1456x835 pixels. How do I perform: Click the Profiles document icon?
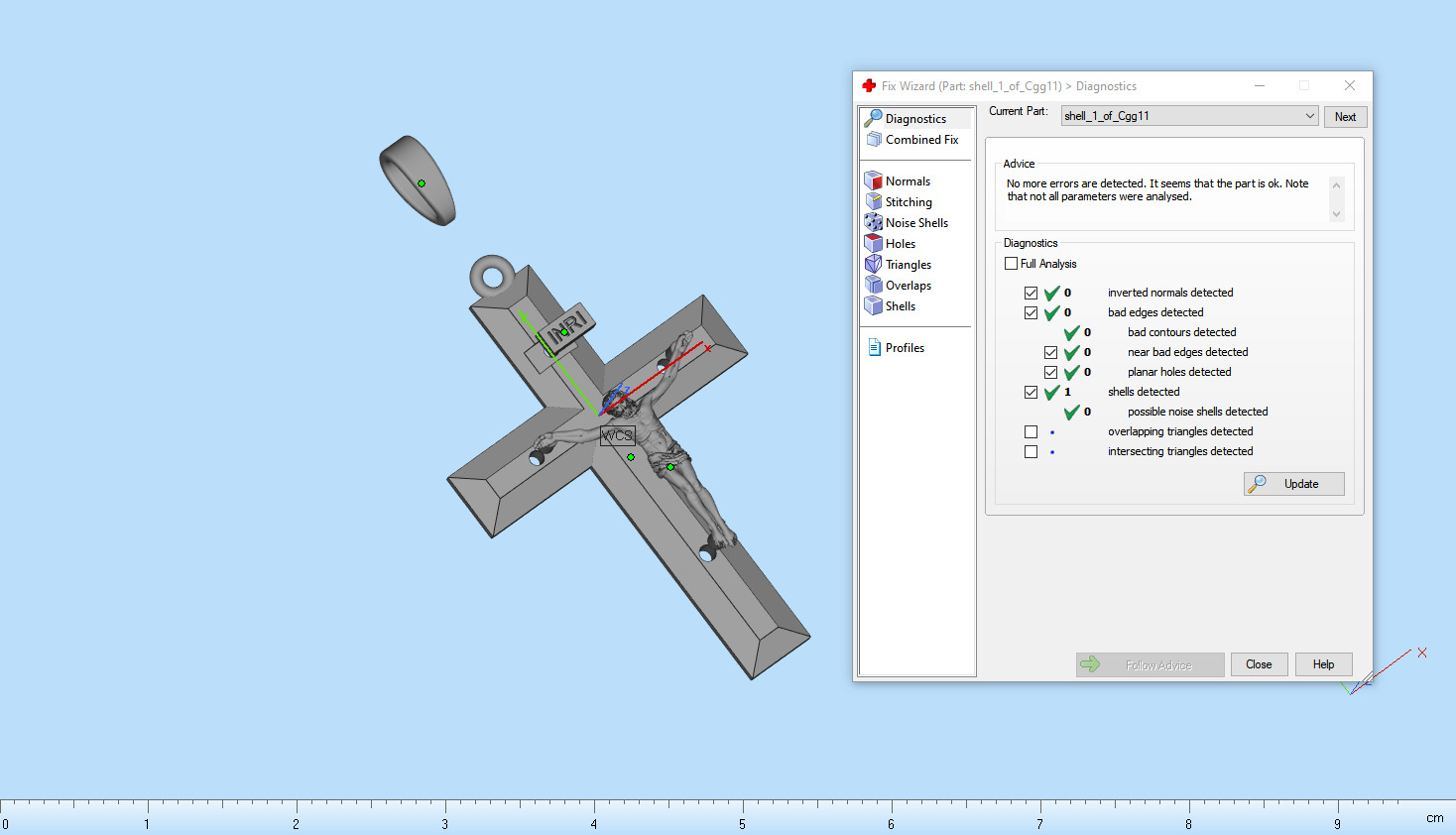point(874,347)
